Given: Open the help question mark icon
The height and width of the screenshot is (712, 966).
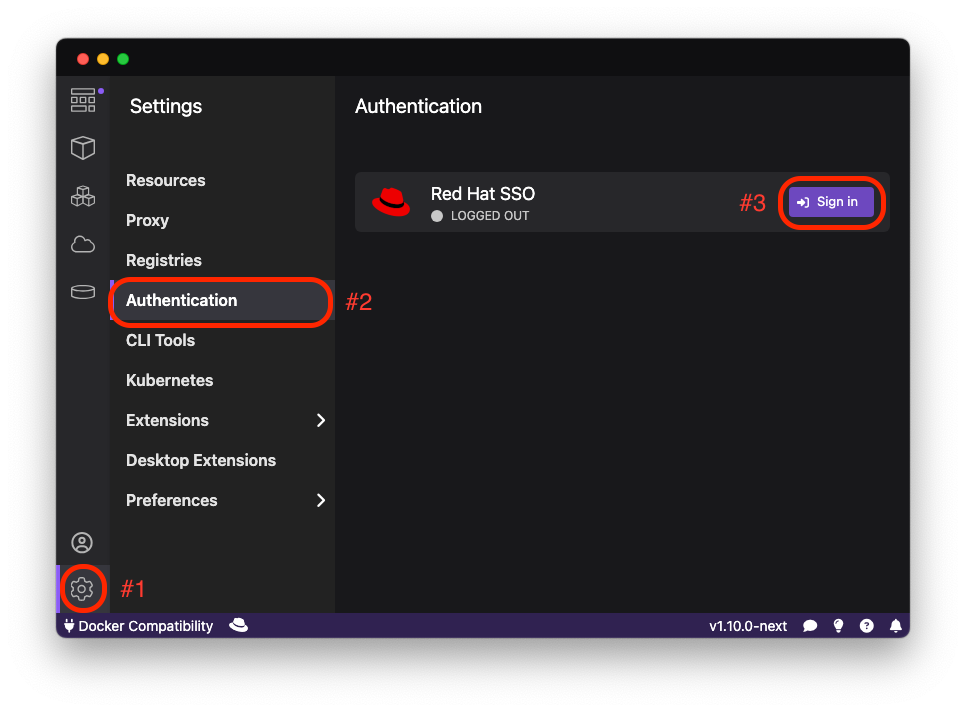Looking at the screenshot, I should click(x=867, y=626).
